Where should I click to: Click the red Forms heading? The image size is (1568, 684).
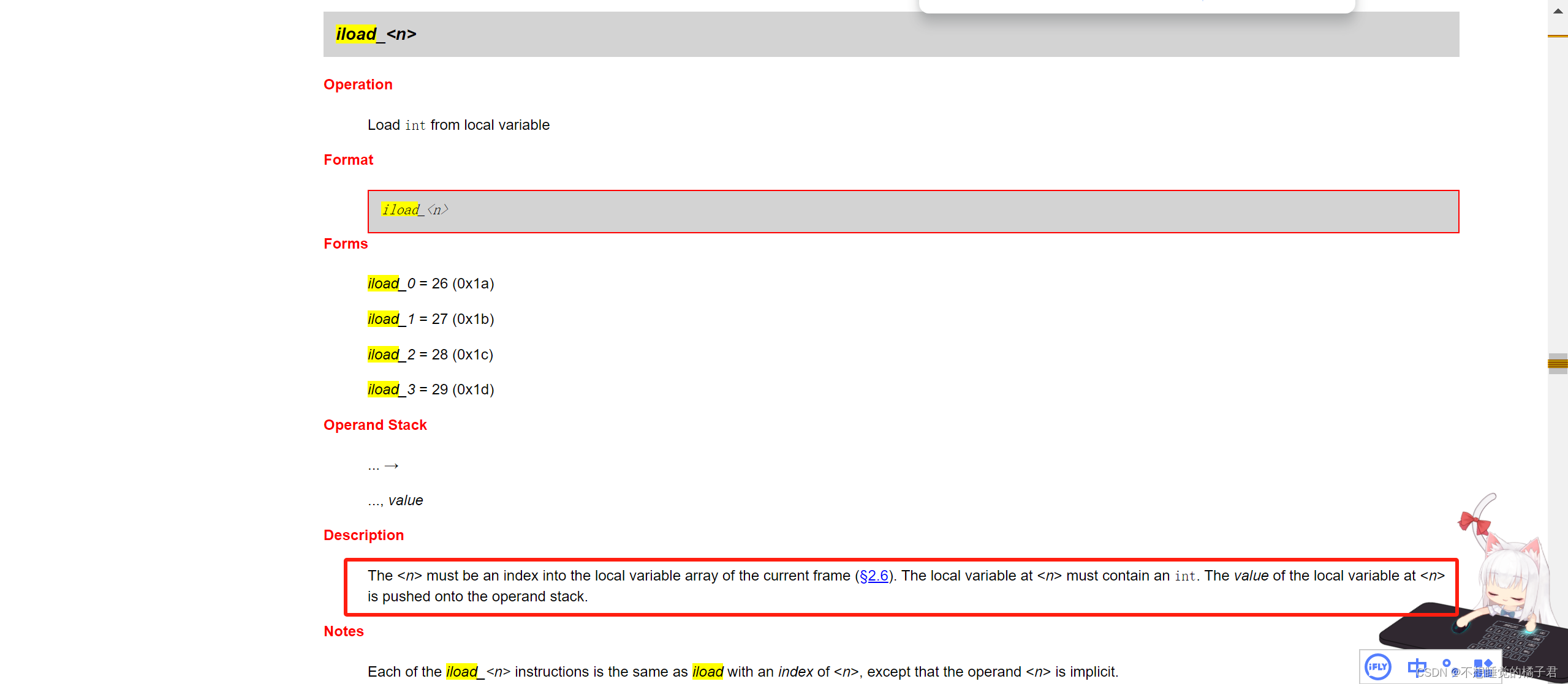pos(346,244)
